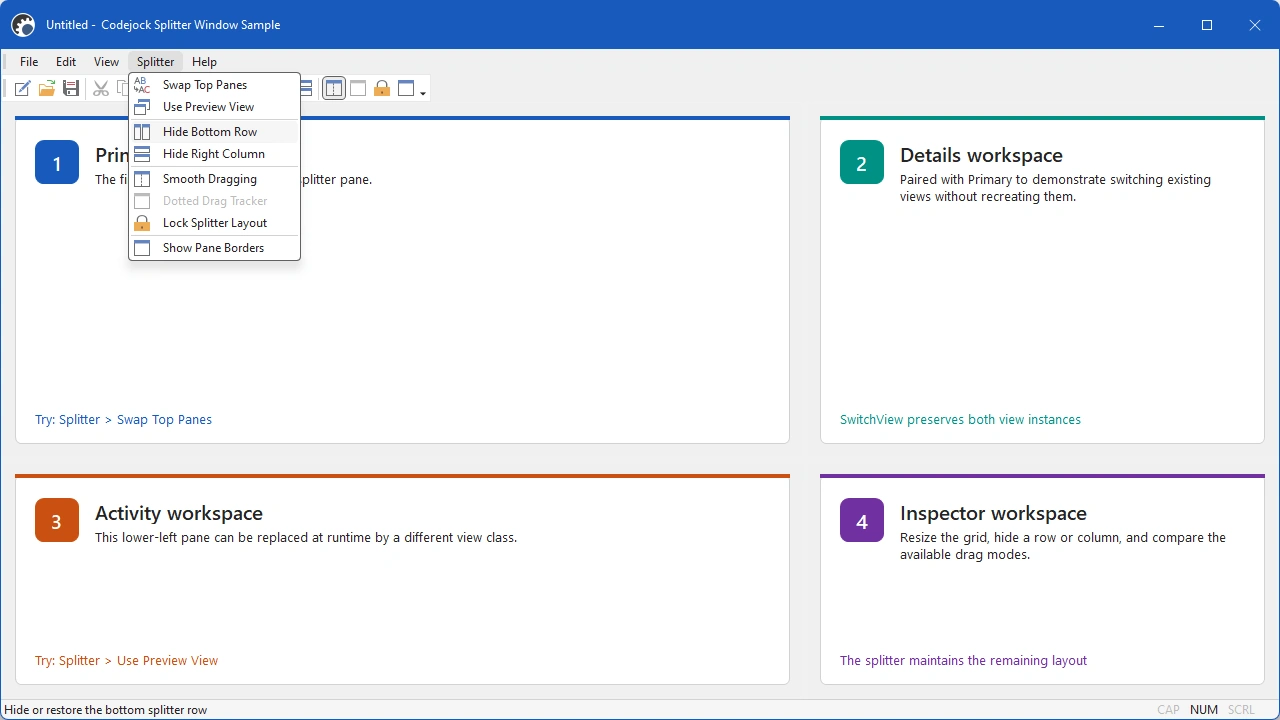The width and height of the screenshot is (1280, 720).
Task: Maximize the Codejock Splitter window
Action: [1207, 25]
